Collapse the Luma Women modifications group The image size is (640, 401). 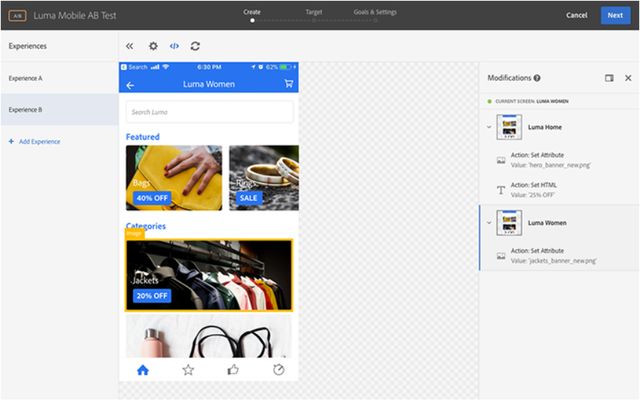(x=487, y=223)
